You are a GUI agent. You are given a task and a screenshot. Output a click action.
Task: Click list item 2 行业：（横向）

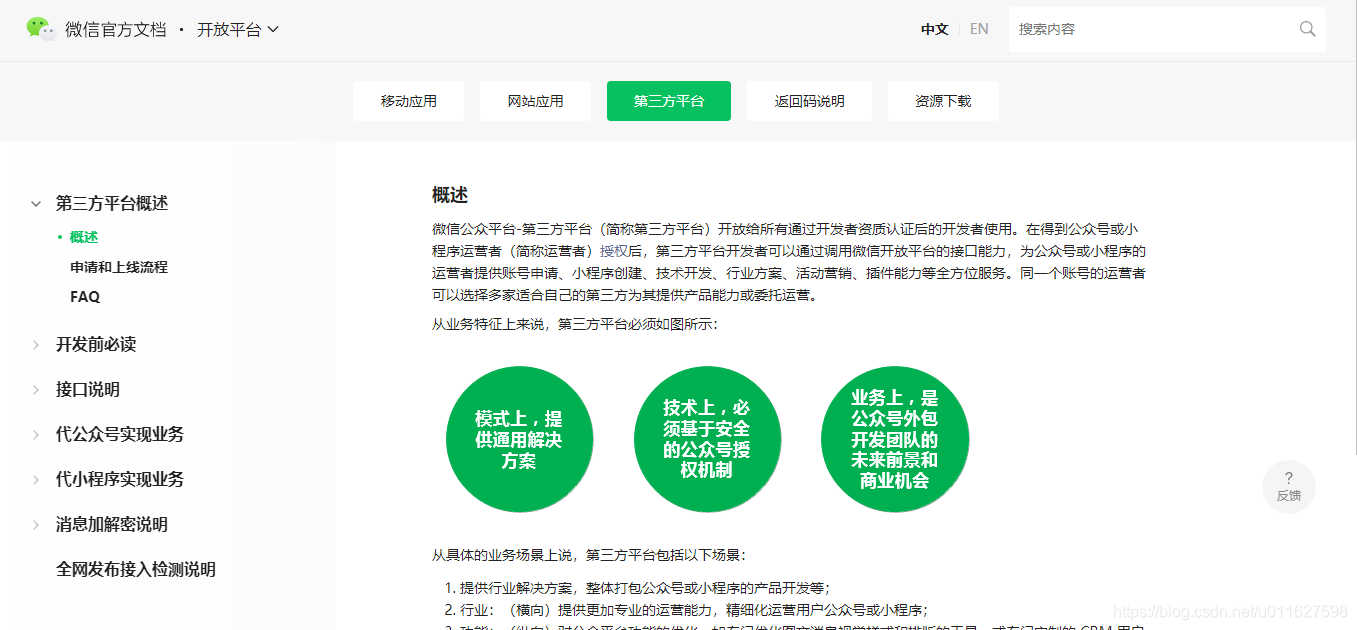pos(693,610)
